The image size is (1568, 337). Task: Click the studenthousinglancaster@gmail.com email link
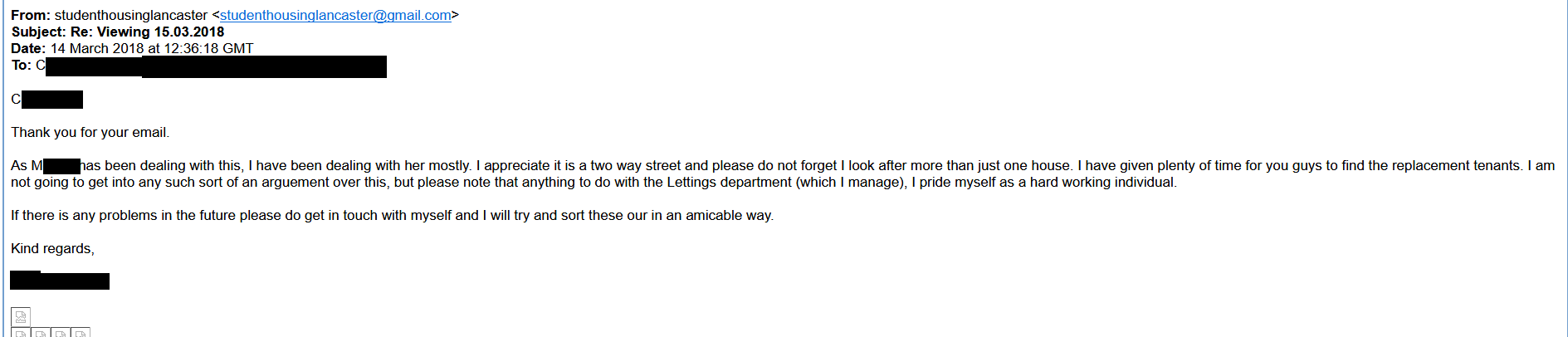[x=335, y=16]
